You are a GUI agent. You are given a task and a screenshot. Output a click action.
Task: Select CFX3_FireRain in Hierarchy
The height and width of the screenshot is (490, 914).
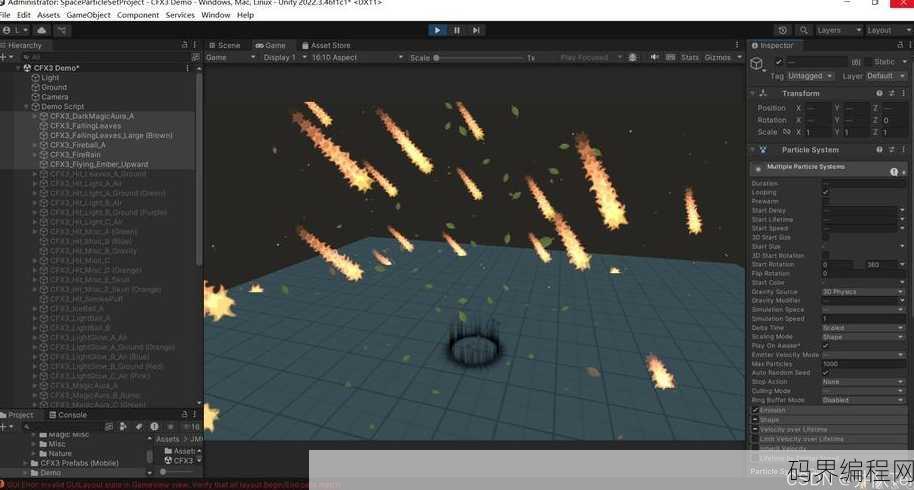(75, 154)
